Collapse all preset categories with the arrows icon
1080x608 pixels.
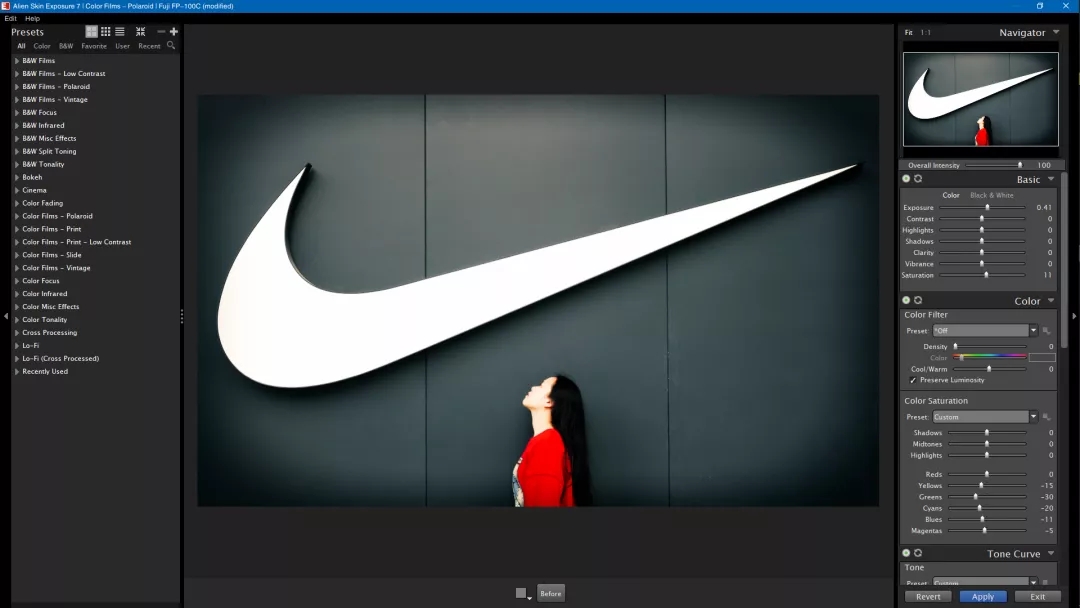point(141,32)
